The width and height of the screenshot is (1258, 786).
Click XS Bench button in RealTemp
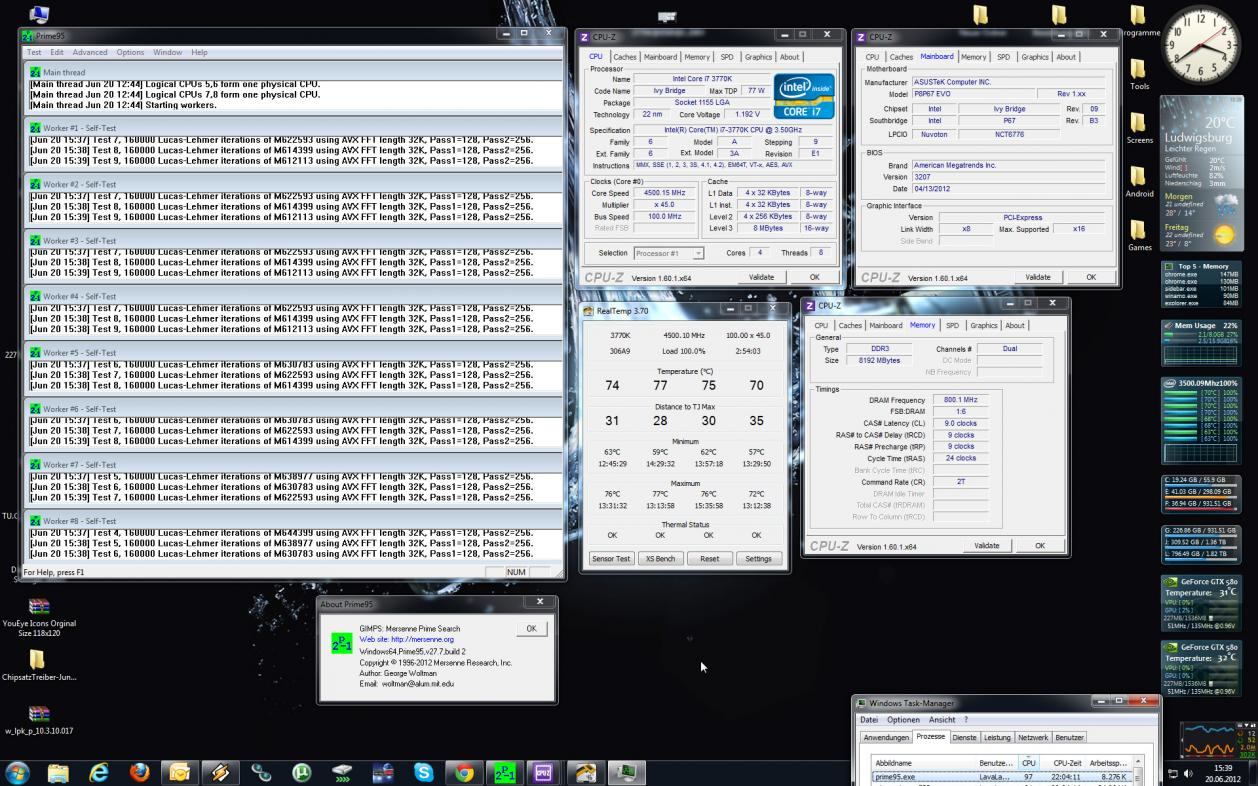(660, 558)
